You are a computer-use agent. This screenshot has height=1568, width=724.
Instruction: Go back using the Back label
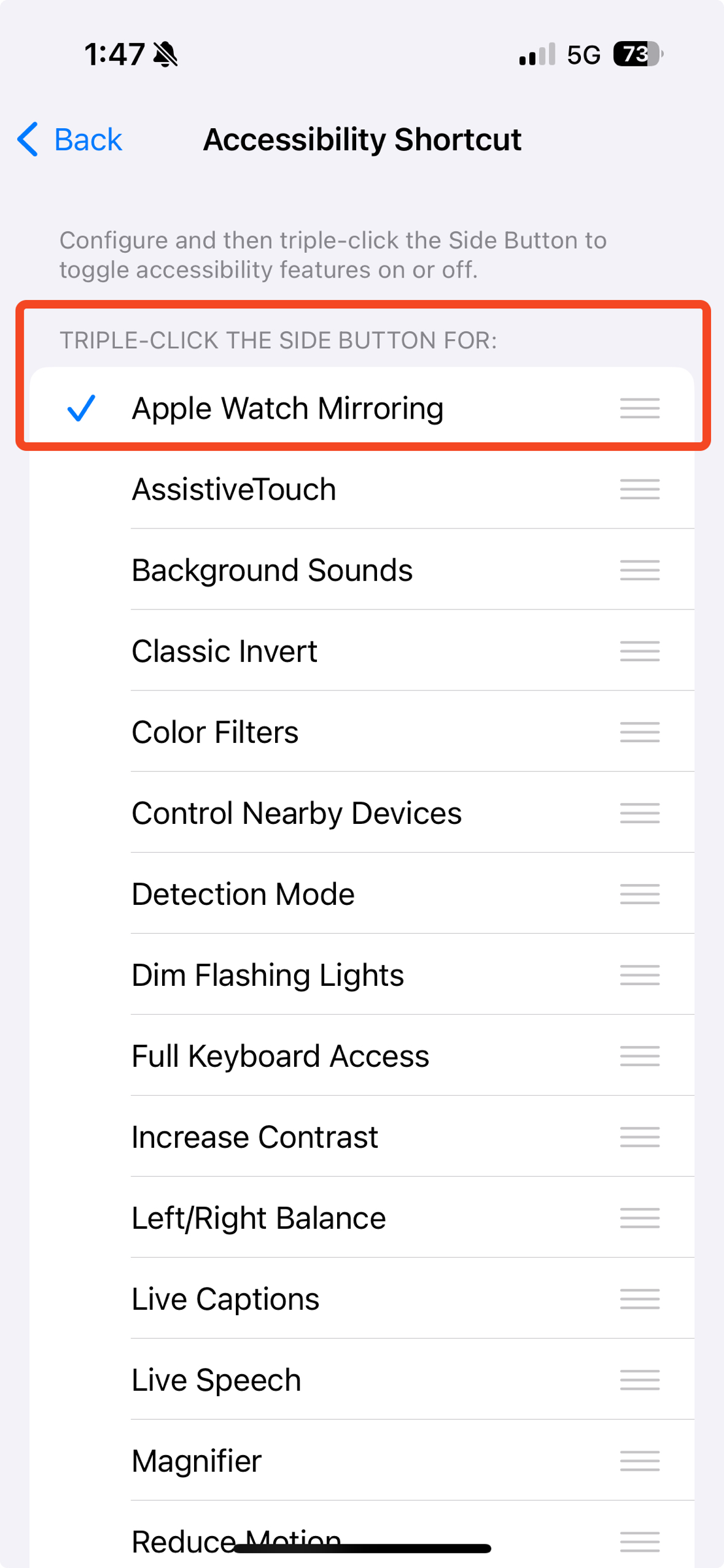pos(88,139)
